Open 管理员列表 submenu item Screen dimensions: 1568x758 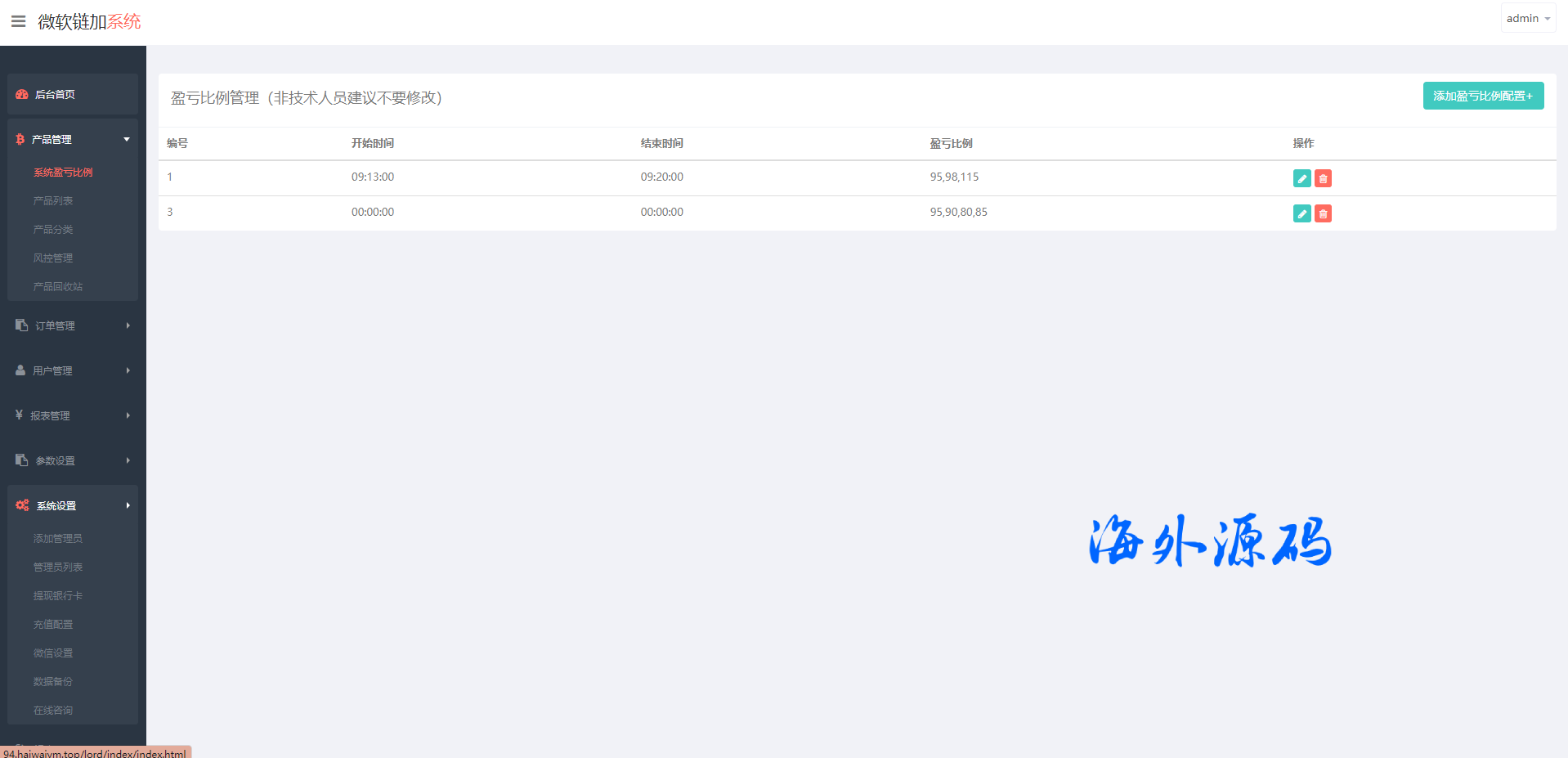[58, 567]
